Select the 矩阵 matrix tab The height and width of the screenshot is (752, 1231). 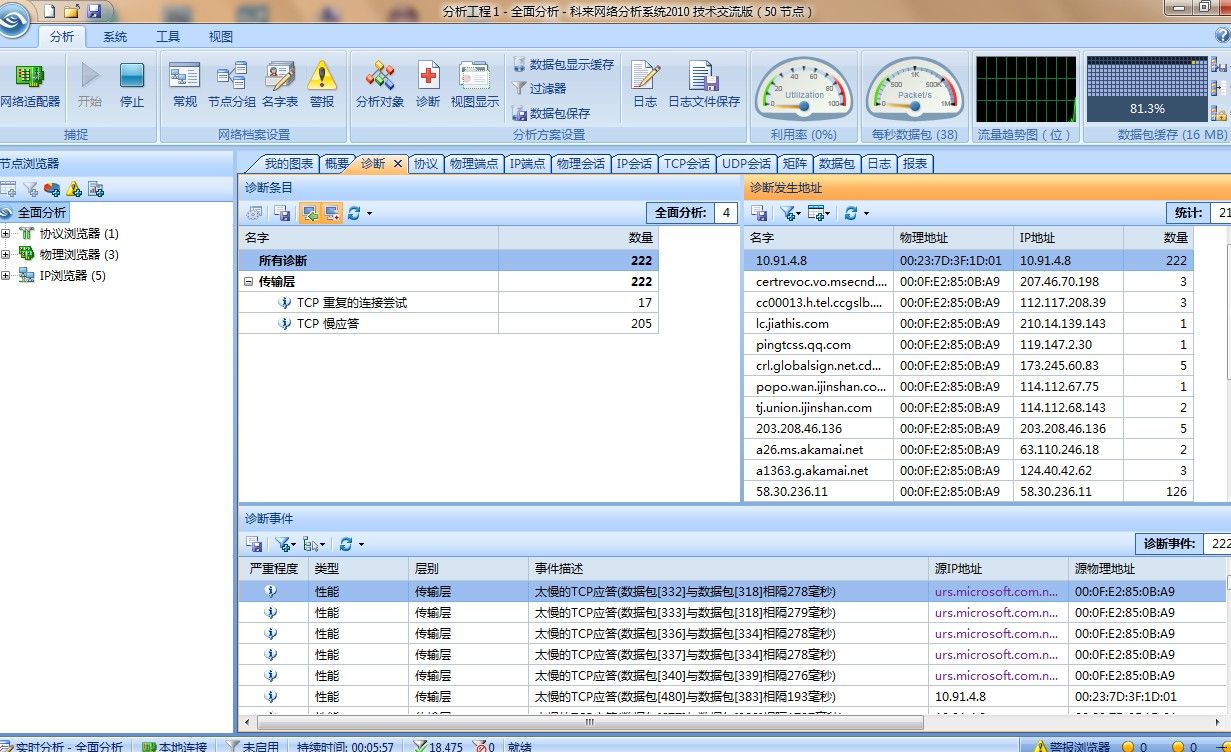[x=795, y=164]
